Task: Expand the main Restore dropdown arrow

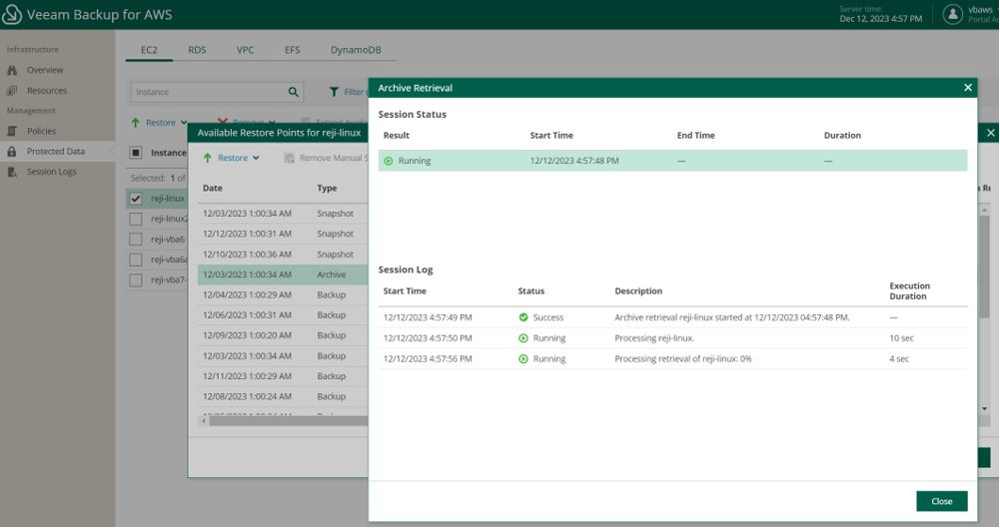Action: click(184, 123)
